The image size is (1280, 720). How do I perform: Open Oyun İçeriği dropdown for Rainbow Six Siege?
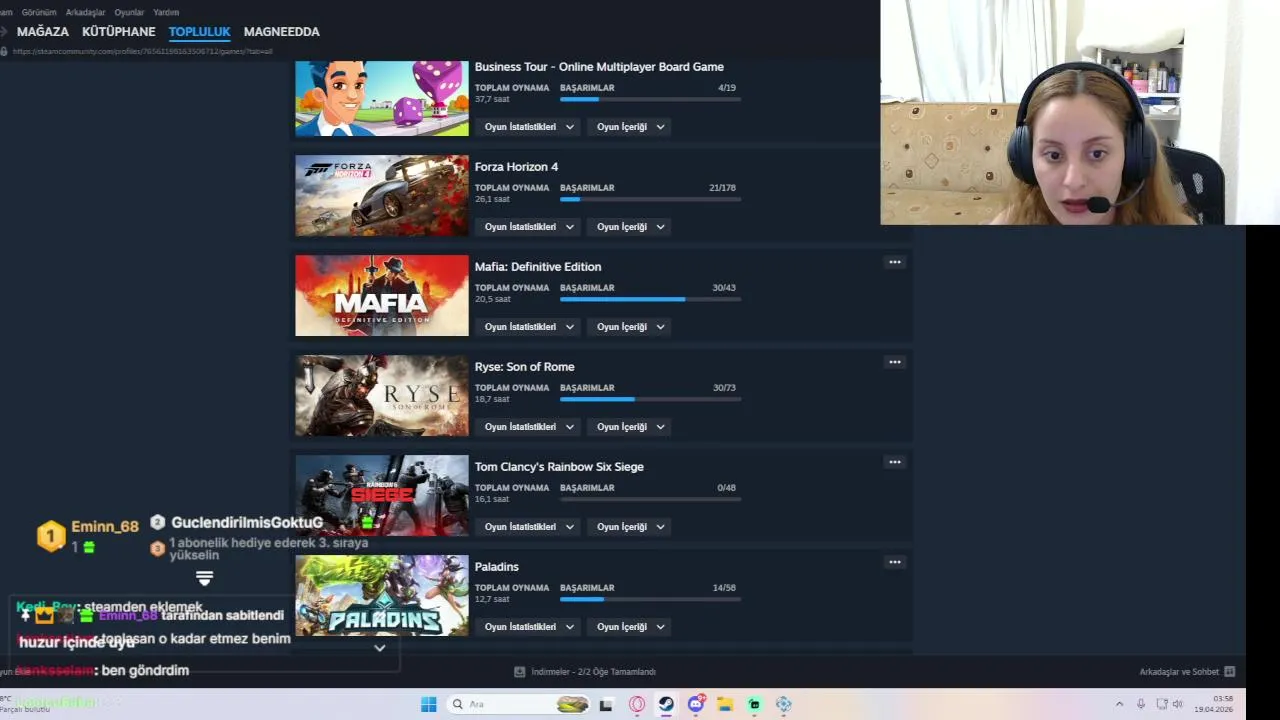(x=628, y=527)
